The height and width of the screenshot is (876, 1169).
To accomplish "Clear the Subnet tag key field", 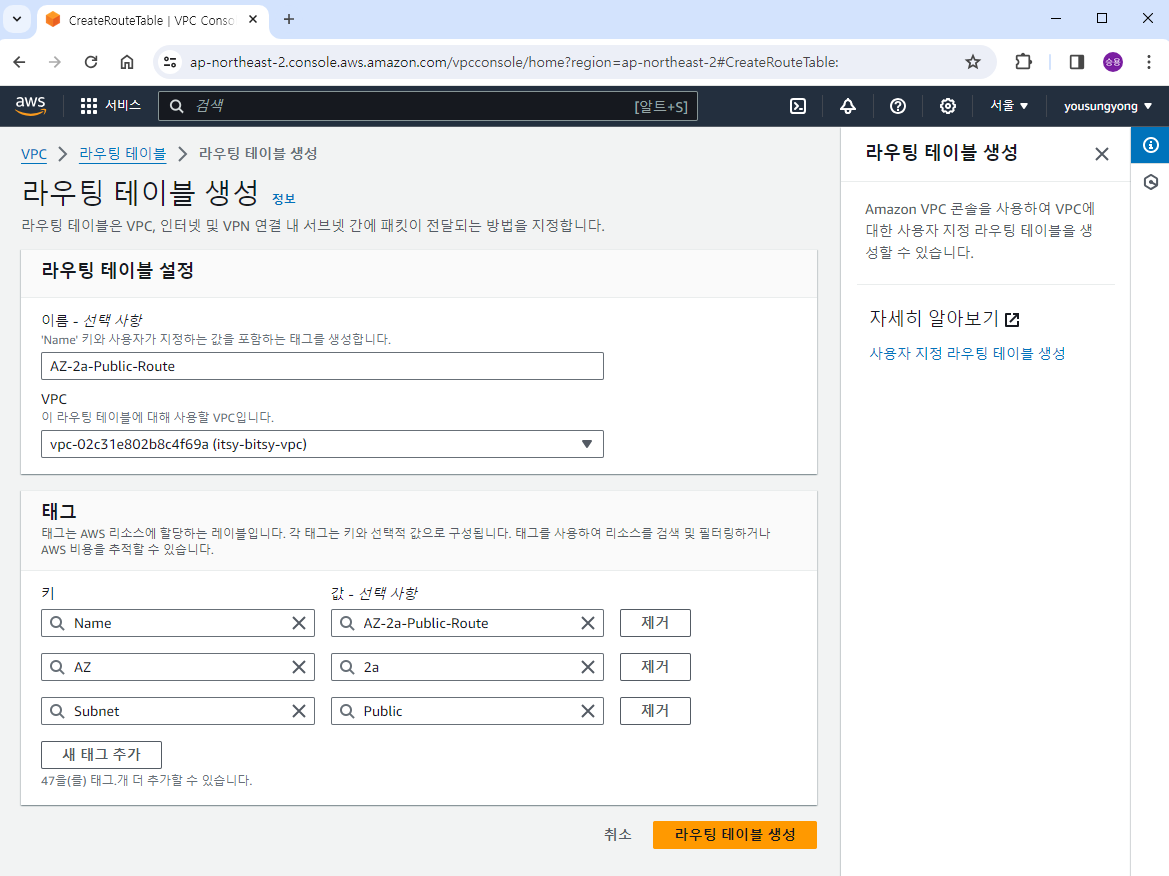I will point(299,711).
